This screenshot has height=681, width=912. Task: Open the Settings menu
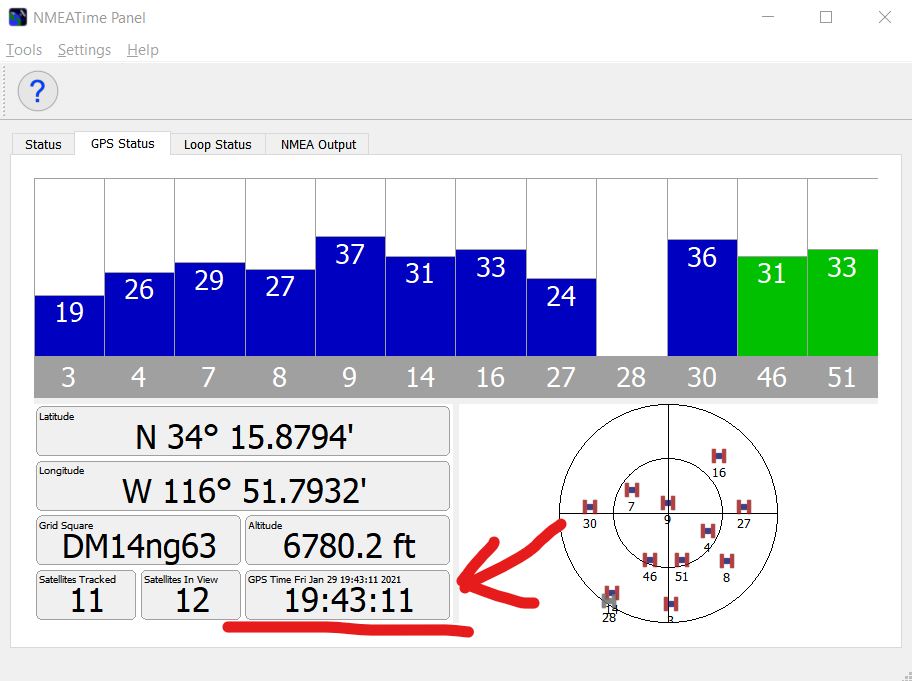click(84, 50)
